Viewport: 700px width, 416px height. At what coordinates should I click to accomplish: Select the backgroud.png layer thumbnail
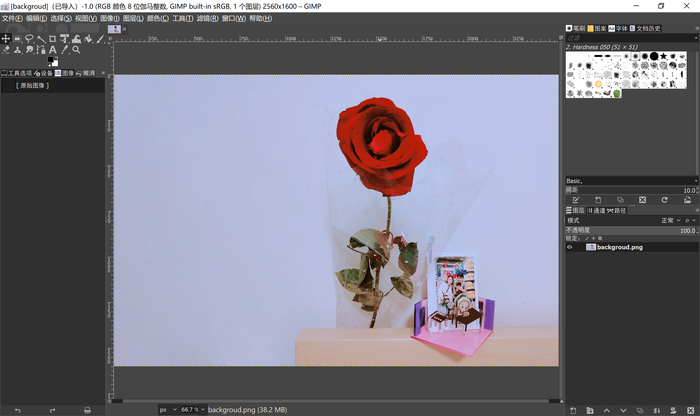point(590,247)
